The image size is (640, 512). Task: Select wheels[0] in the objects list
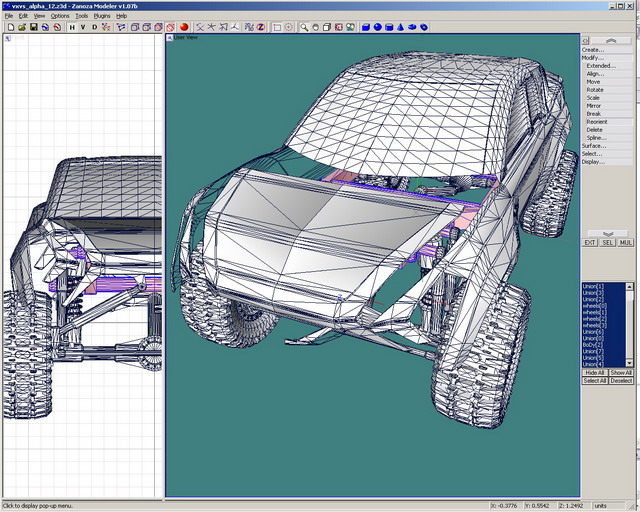(596, 304)
